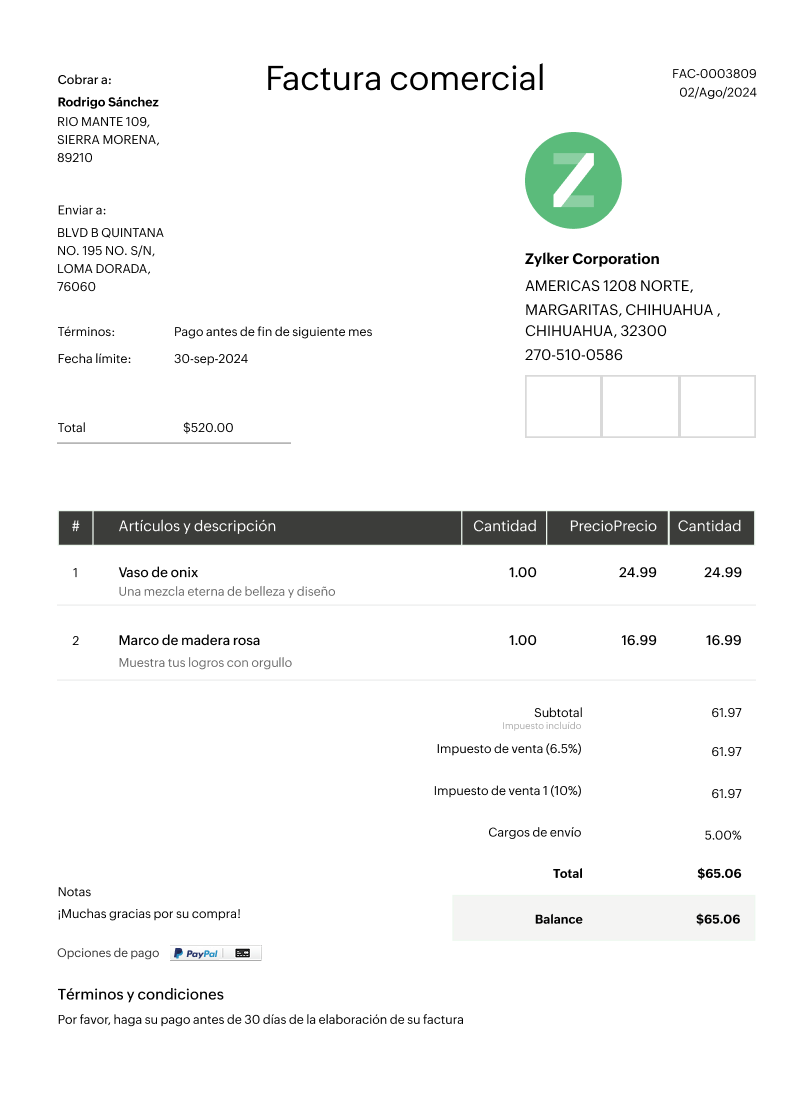Click customer name Rodrigo Sánchez
Image resolution: width=807 pixels, height=1095 pixels.
pyautogui.click(x=108, y=102)
